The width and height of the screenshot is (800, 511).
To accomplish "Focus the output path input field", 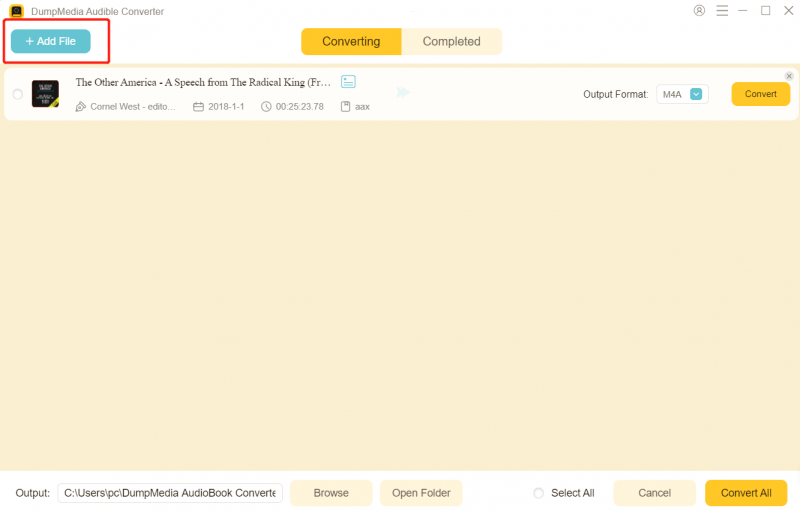I will click(170, 493).
